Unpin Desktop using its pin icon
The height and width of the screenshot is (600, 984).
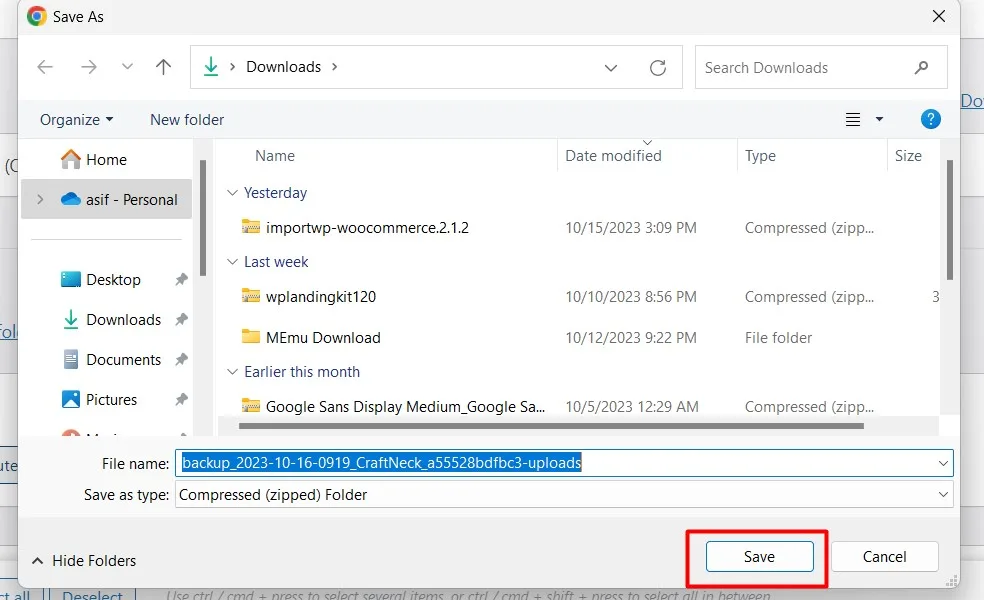tap(181, 279)
